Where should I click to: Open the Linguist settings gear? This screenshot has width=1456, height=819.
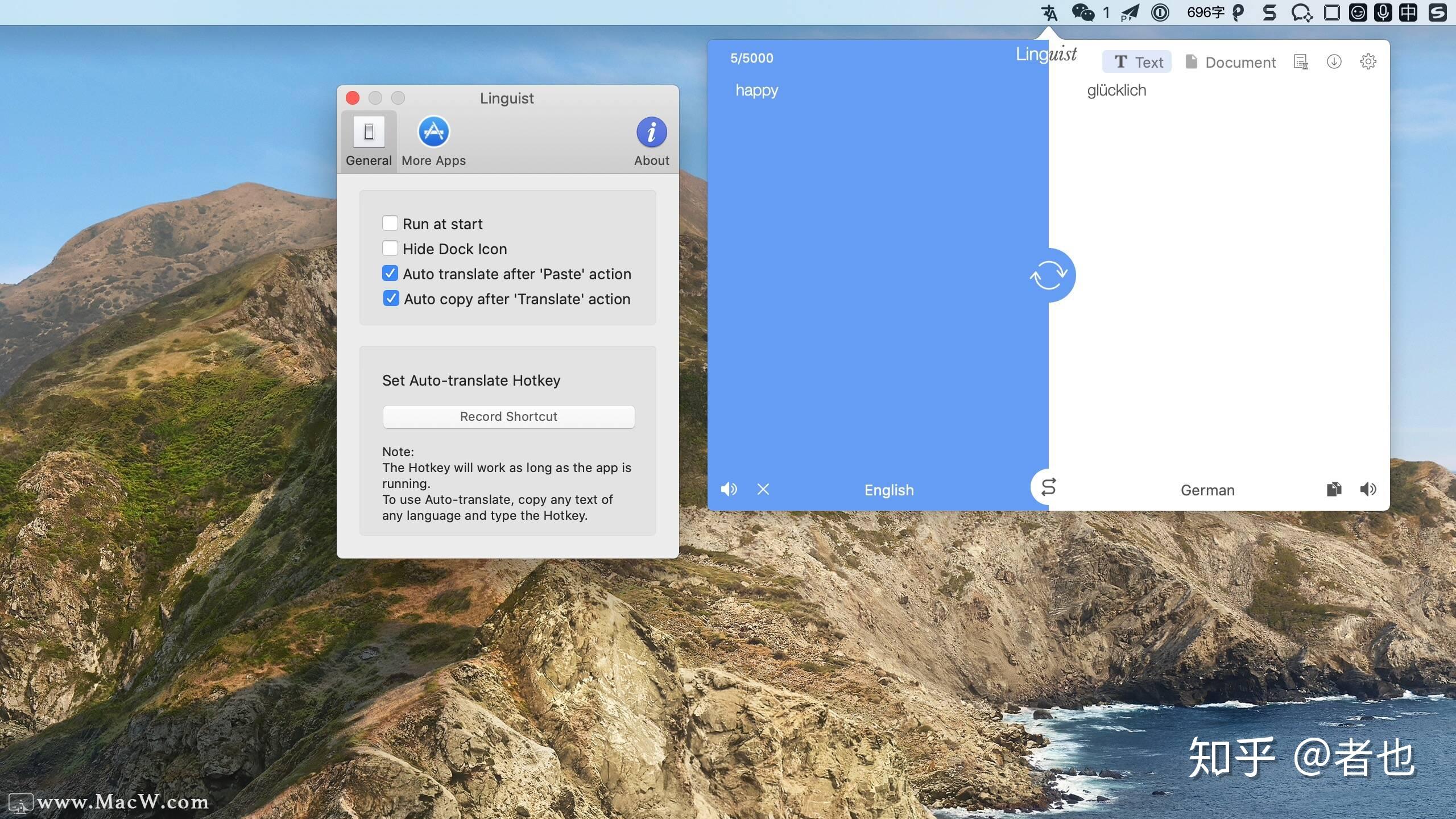coord(1368,61)
